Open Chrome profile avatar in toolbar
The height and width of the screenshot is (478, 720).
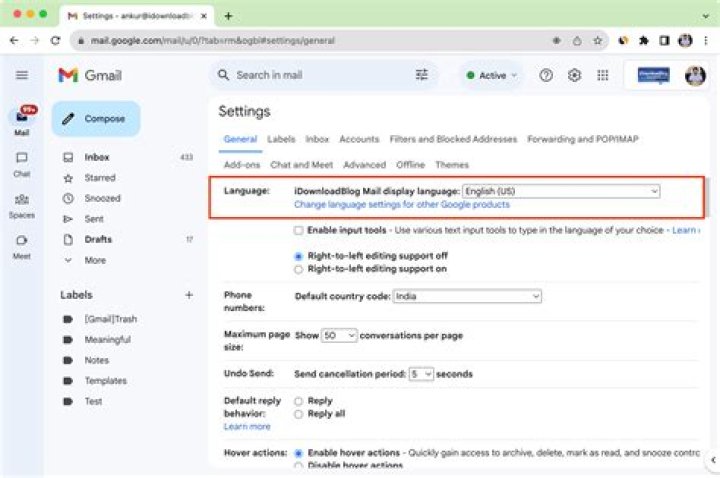[685, 40]
